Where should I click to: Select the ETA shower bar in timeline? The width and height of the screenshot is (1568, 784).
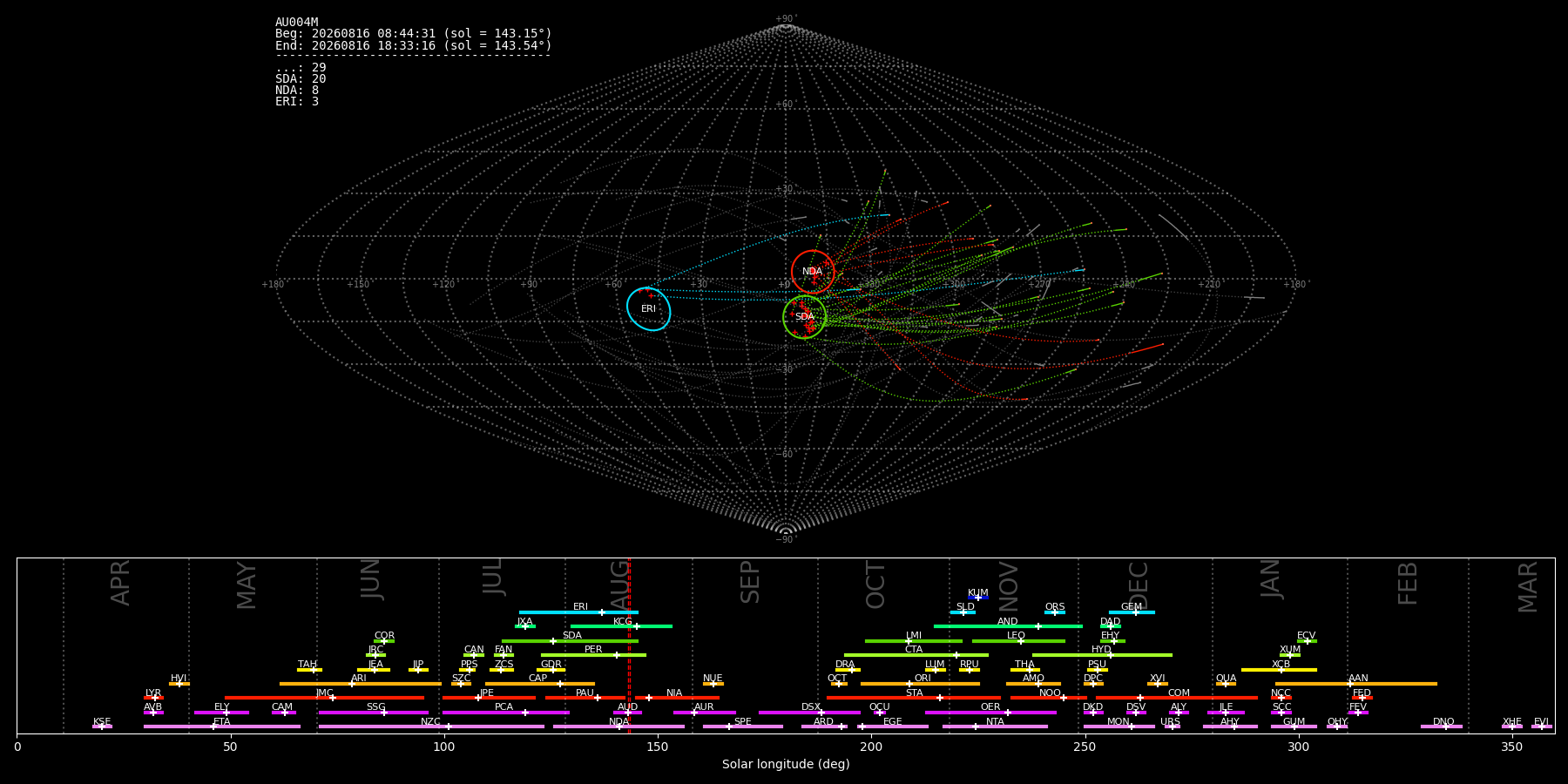[222, 727]
